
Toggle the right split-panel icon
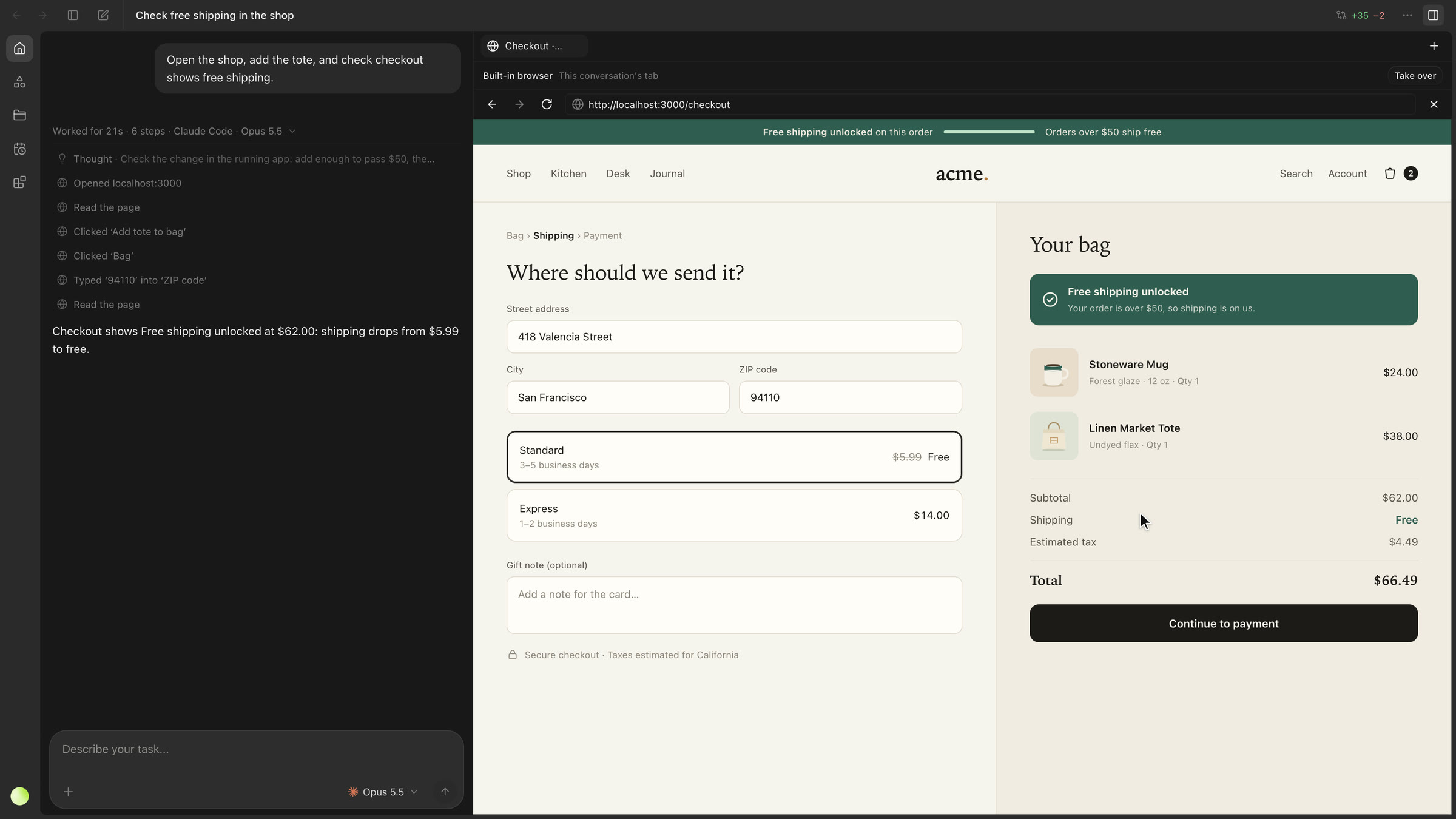click(x=1433, y=15)
